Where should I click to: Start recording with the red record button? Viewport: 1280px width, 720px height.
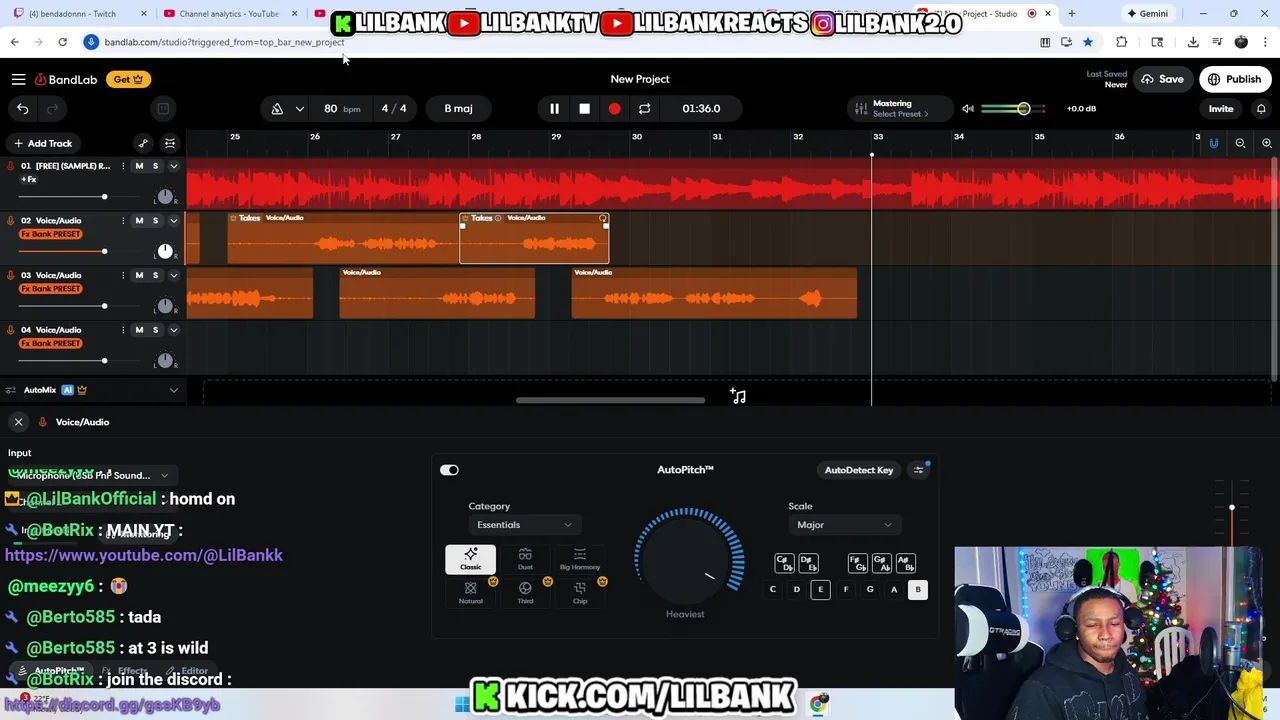tap(614, 108)
